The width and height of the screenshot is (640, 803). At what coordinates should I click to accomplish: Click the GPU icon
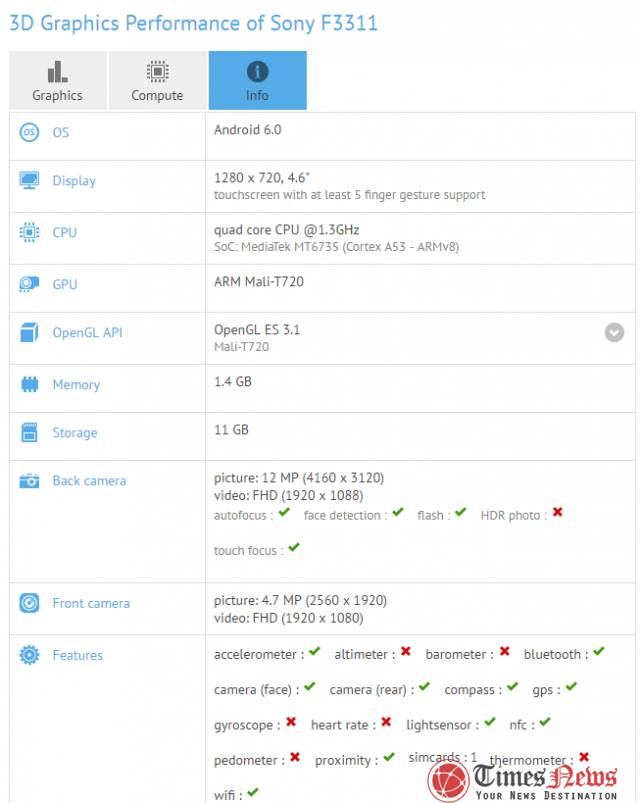[x=29, y=285]
